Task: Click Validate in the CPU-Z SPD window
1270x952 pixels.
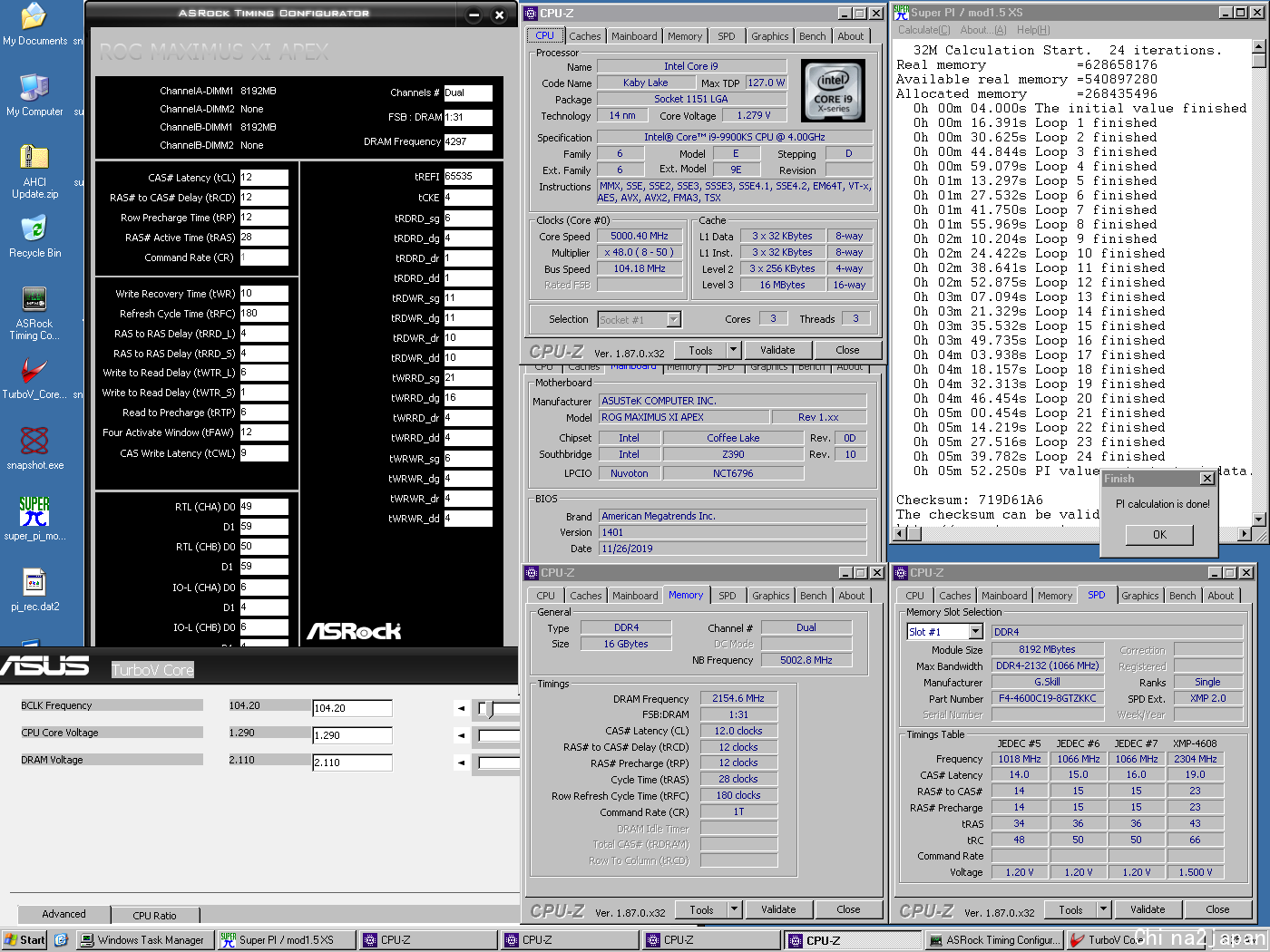Action: click(x=1148, y=909)
